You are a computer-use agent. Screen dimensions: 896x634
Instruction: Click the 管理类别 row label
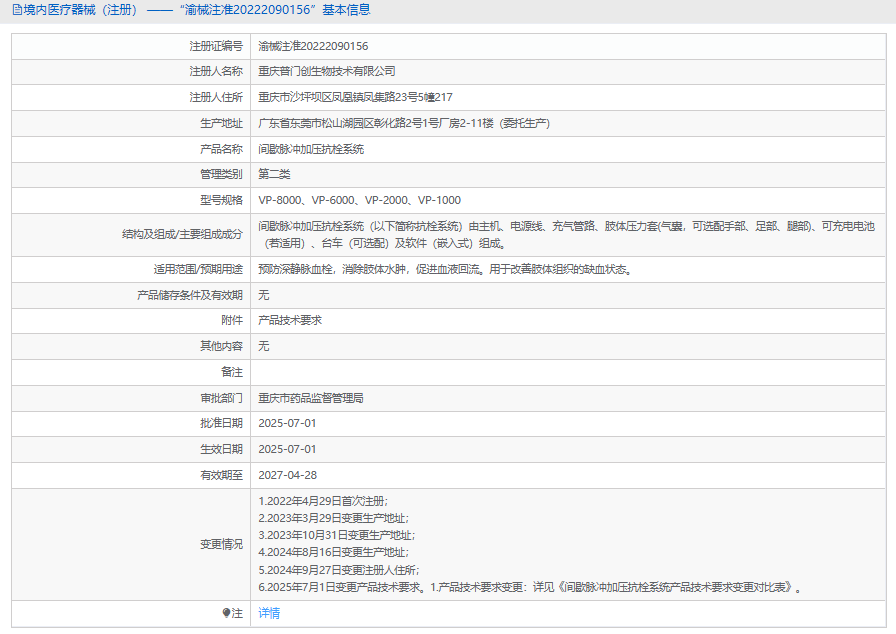[x=221, y=174]
